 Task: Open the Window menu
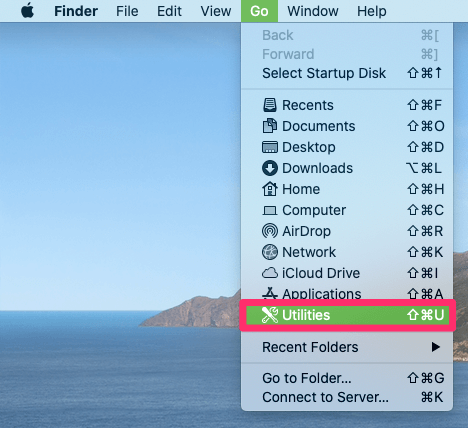coord(313,11)
